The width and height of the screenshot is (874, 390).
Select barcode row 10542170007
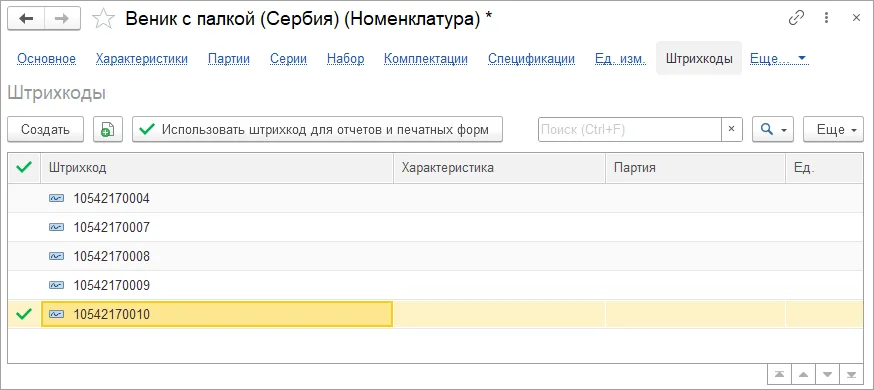[435, 227]
